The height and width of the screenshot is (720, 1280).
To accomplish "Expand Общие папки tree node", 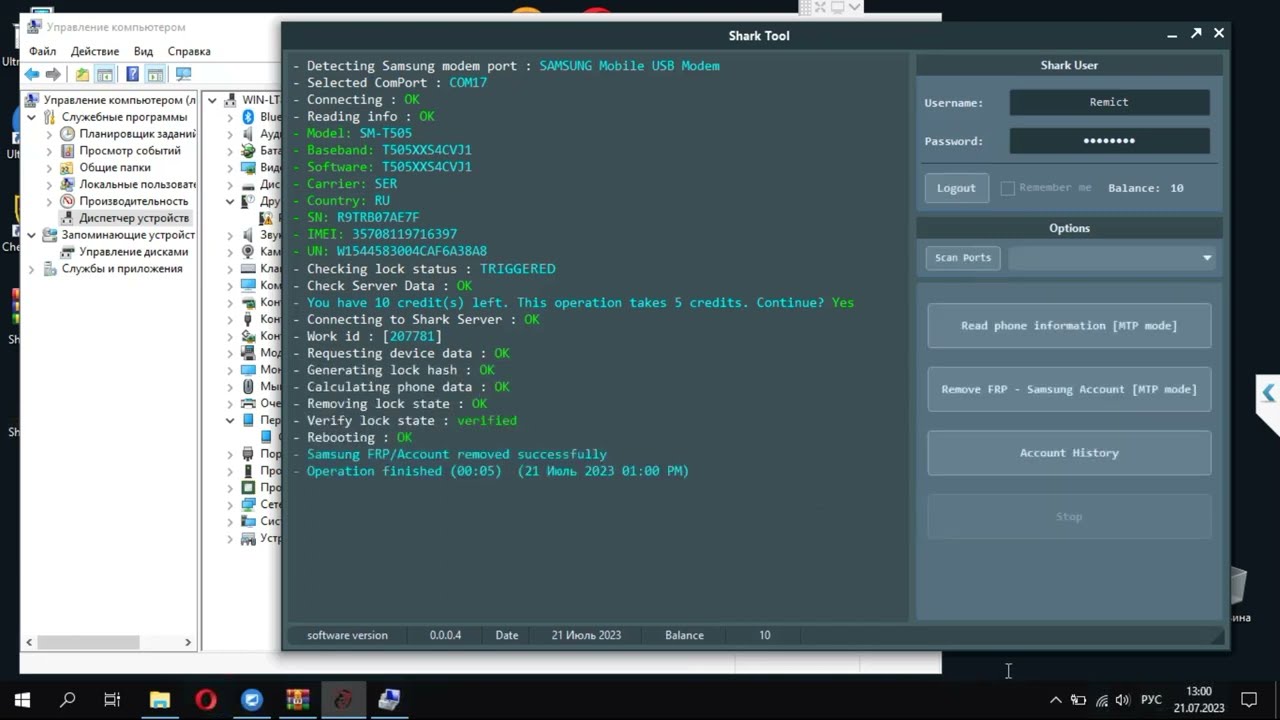I will click(x=50, y=168).
